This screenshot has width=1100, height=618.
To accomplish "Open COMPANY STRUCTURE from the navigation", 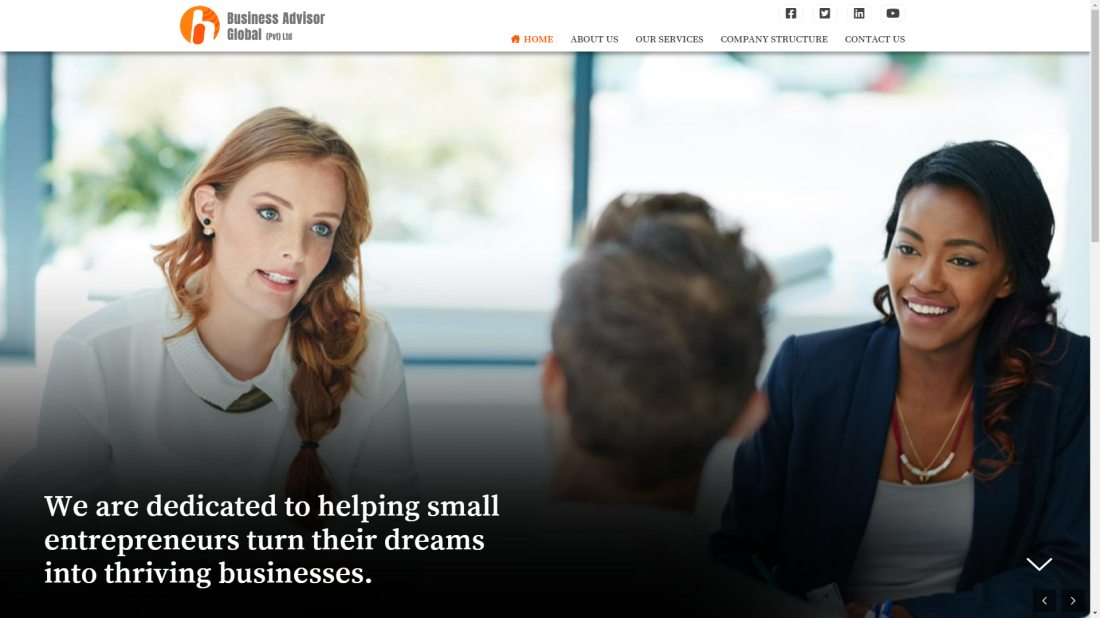I will 774,39.
